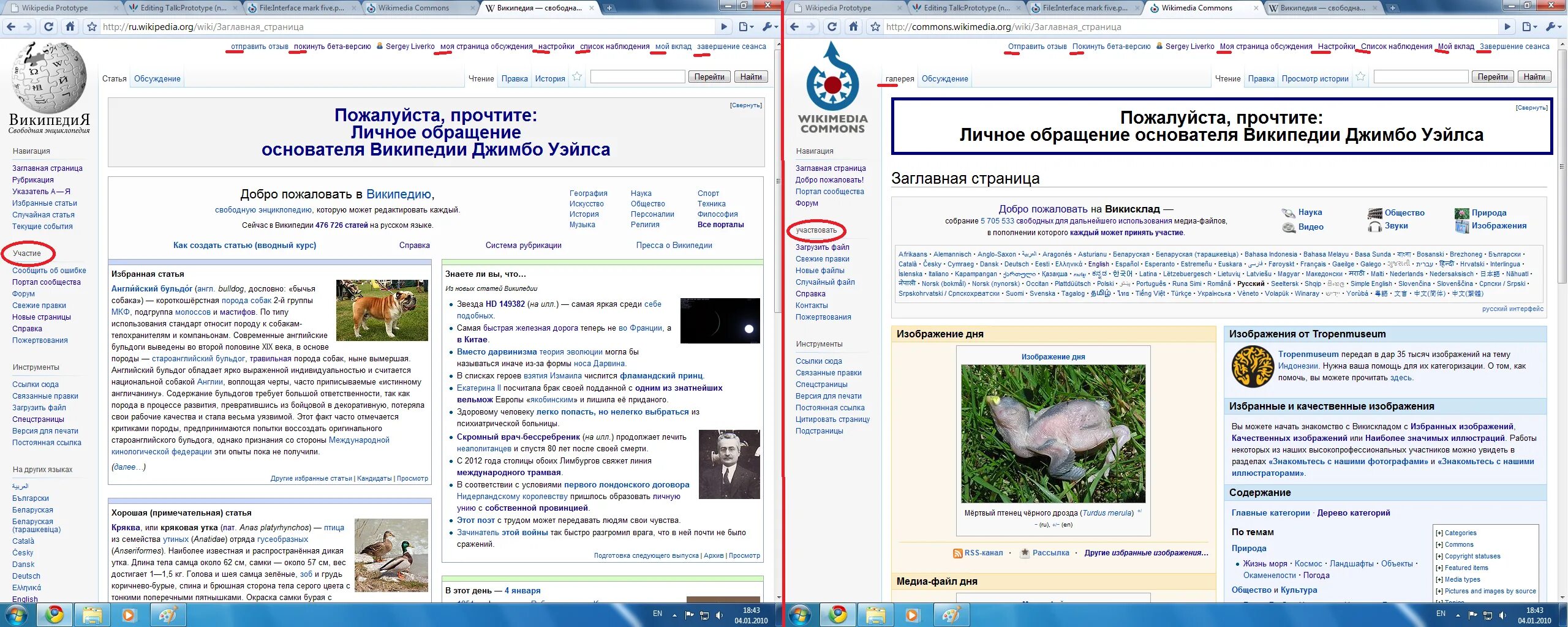Click the Home icon in the right Commons window

853,27
